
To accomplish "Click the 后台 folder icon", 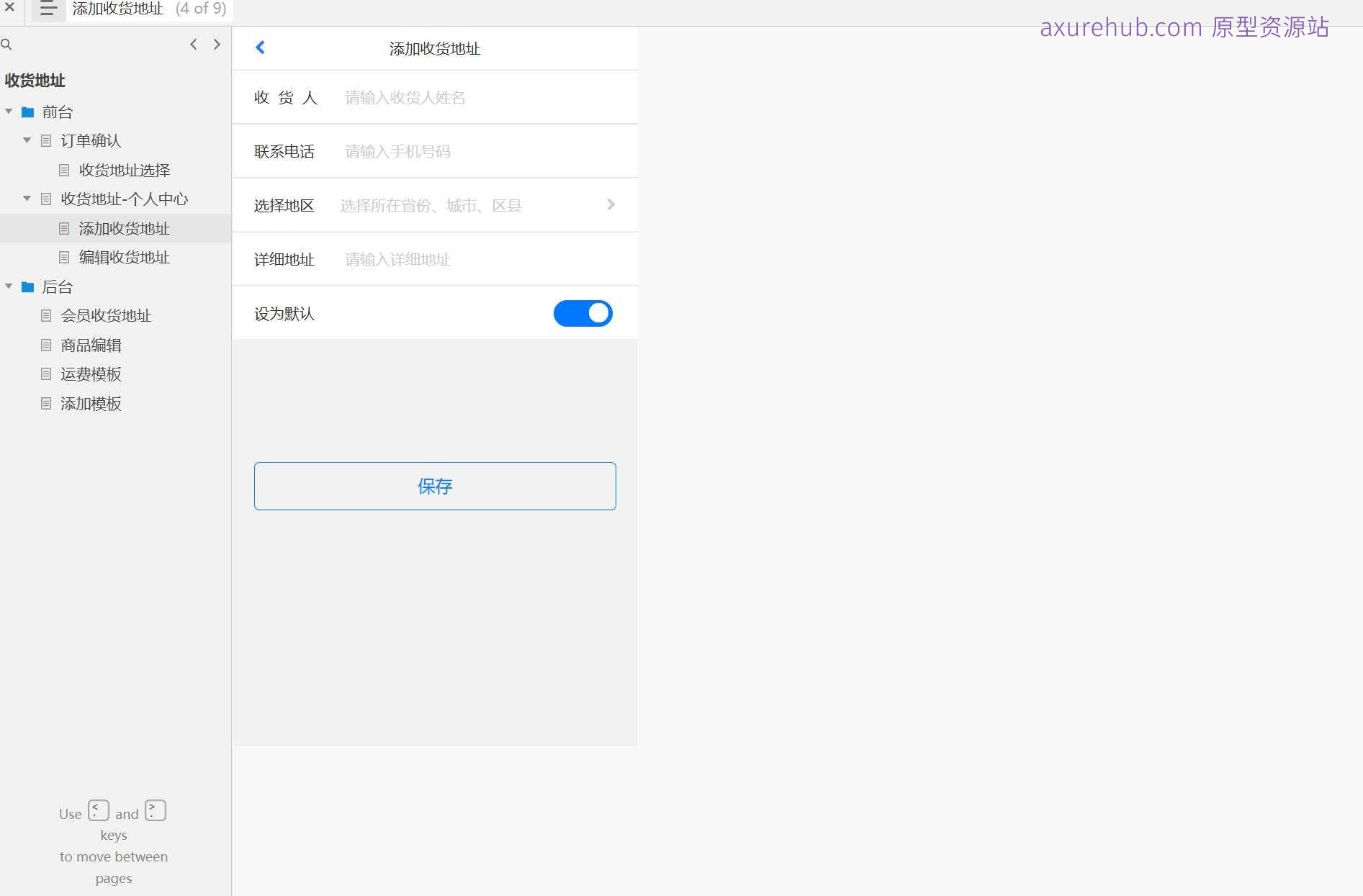I will (28, 287).
